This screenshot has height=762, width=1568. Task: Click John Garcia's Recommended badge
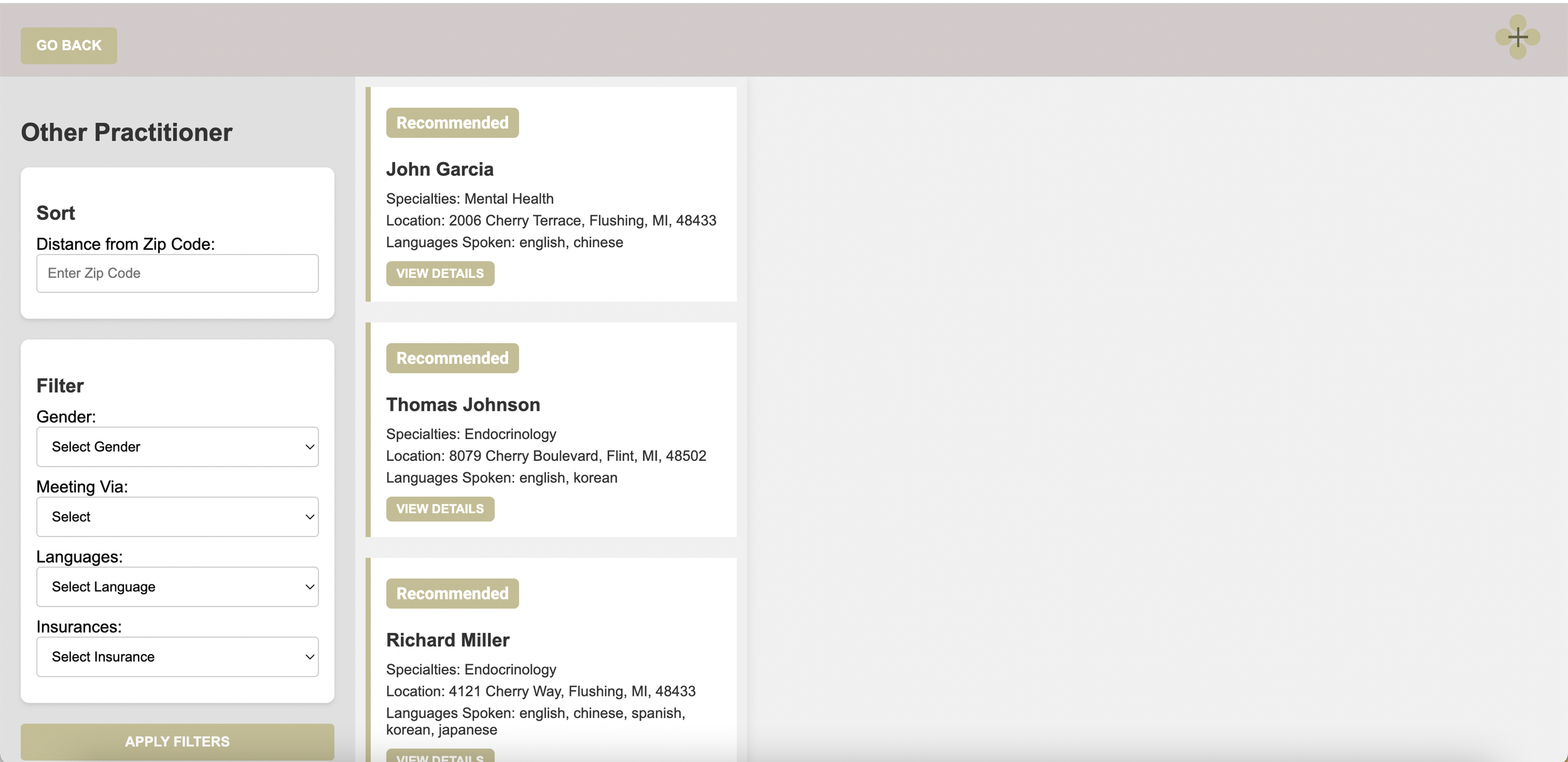point(452,123)
